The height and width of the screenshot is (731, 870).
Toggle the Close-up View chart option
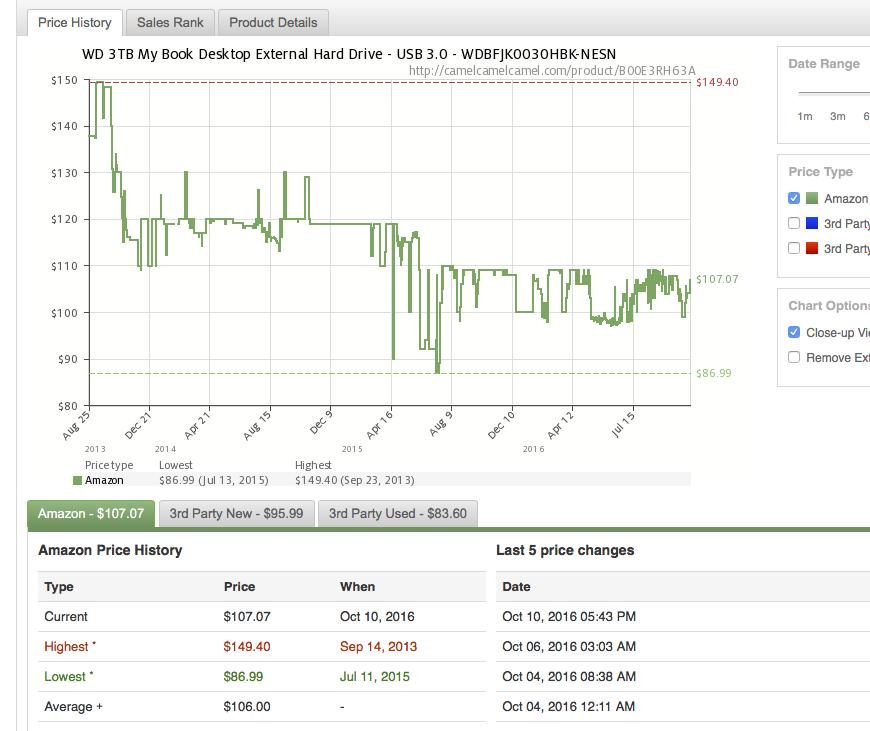pyautogui.click(x=794, y=332)
